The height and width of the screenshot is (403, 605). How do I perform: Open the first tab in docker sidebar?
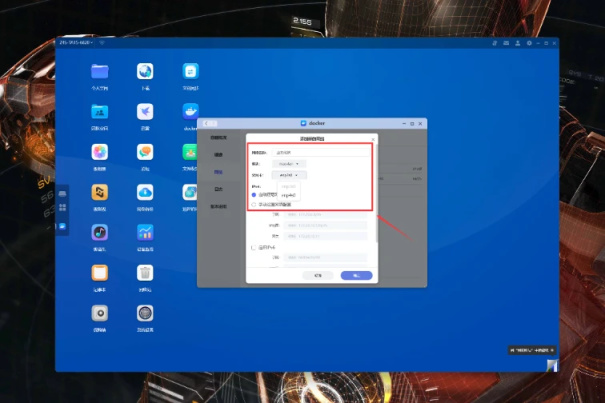coord(218,137)
